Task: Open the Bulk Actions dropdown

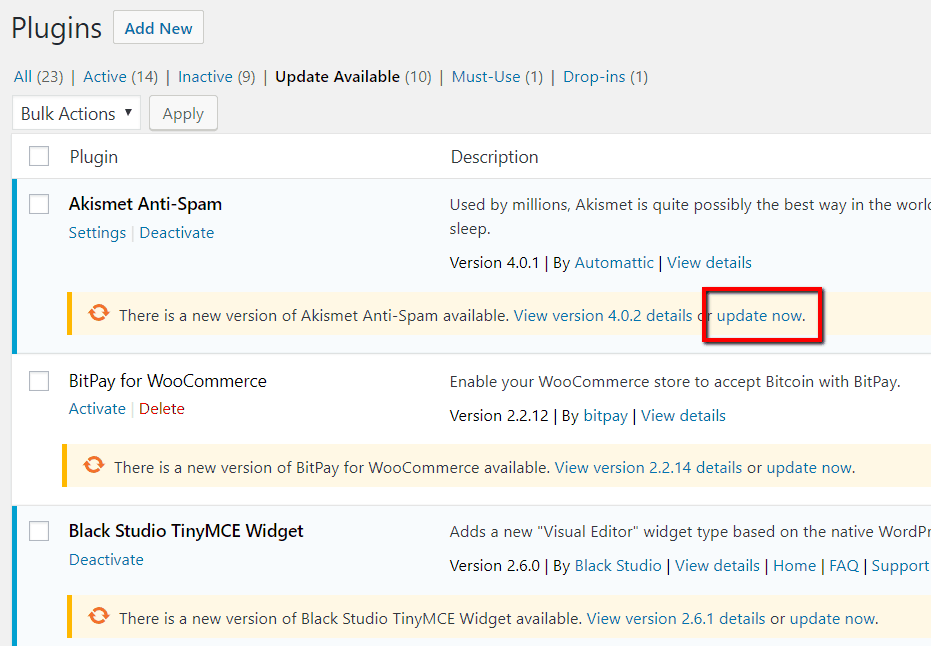Action: pos(77,113)
